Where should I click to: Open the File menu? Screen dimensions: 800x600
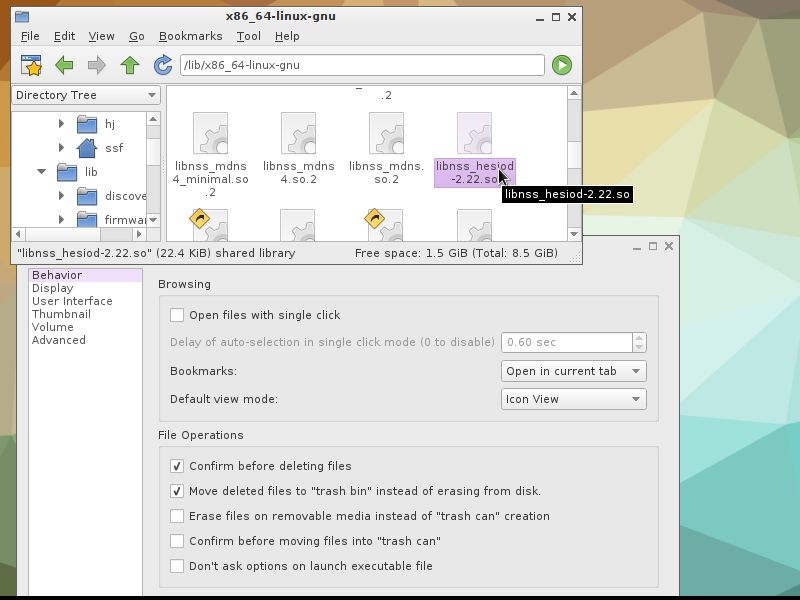click(x=30, y=36)
